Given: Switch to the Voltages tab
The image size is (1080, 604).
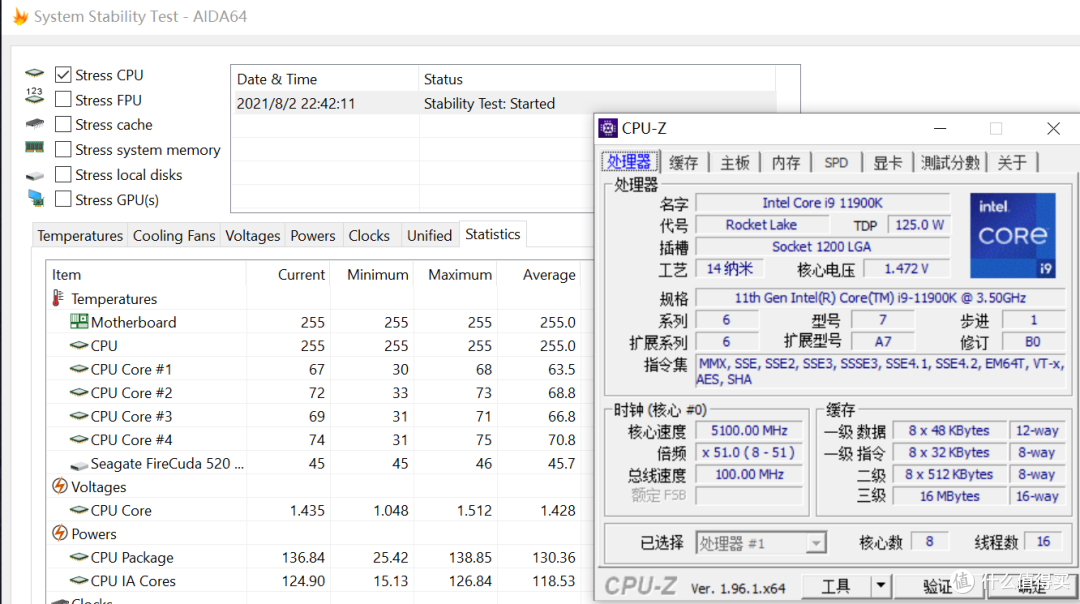Looking at the screenshot, I should [x=253, y=236].
